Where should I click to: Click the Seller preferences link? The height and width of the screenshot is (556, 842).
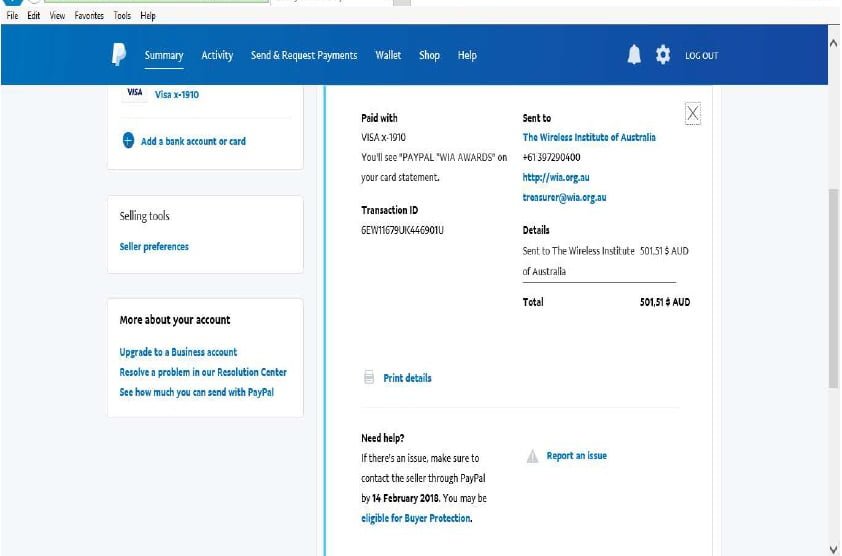coord(154,247)
